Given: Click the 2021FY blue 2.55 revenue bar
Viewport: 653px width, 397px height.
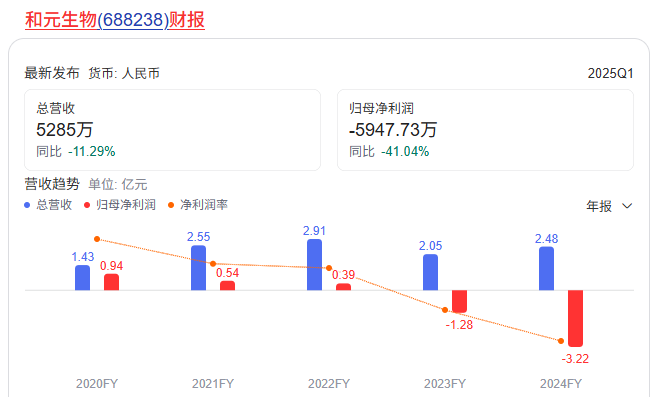Looking at the screenshot, I should (198, 267).
